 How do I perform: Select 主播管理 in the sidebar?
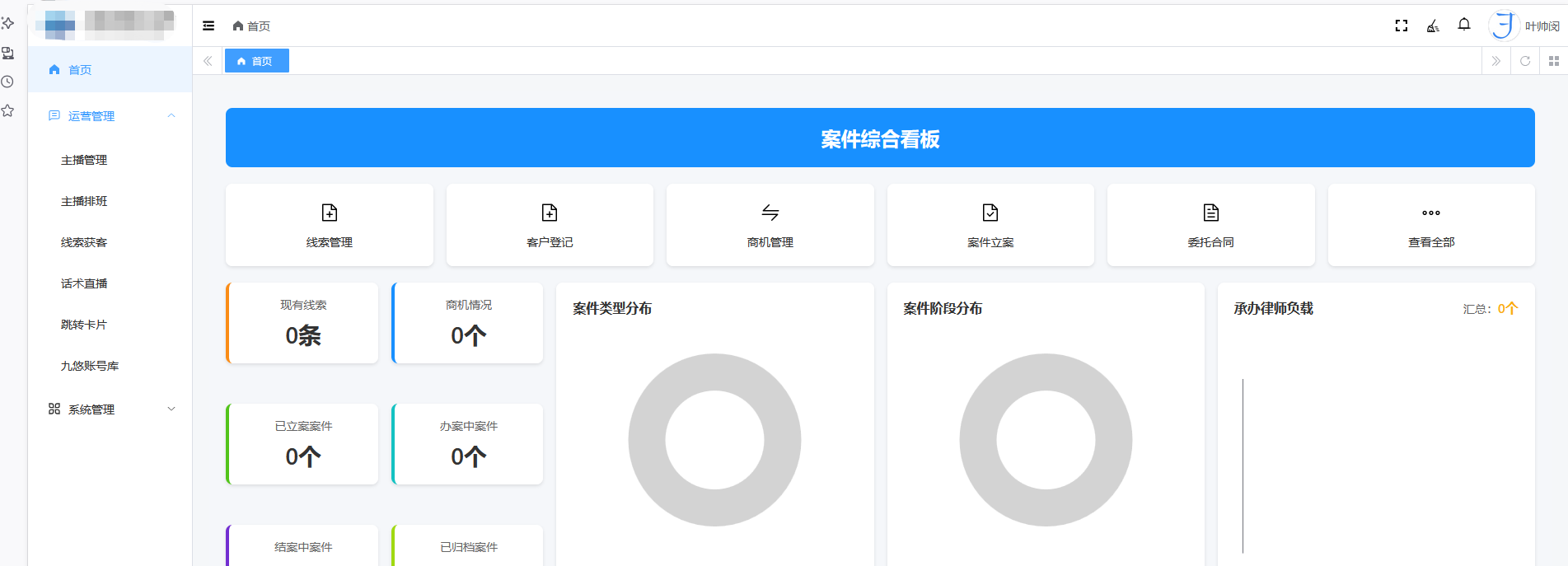[x=84, y=160]
